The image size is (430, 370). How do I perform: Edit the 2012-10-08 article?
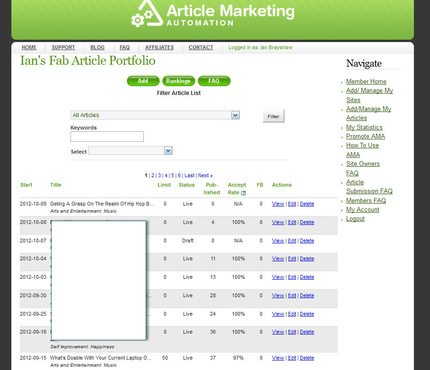(x=292, y=222)
